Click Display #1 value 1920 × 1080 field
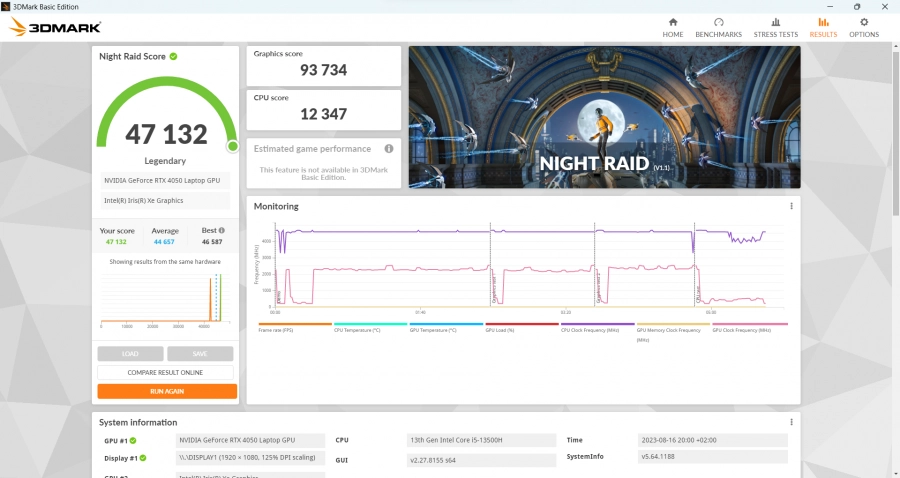This screenshot has width=900, height=478. (x=250, y=458)
